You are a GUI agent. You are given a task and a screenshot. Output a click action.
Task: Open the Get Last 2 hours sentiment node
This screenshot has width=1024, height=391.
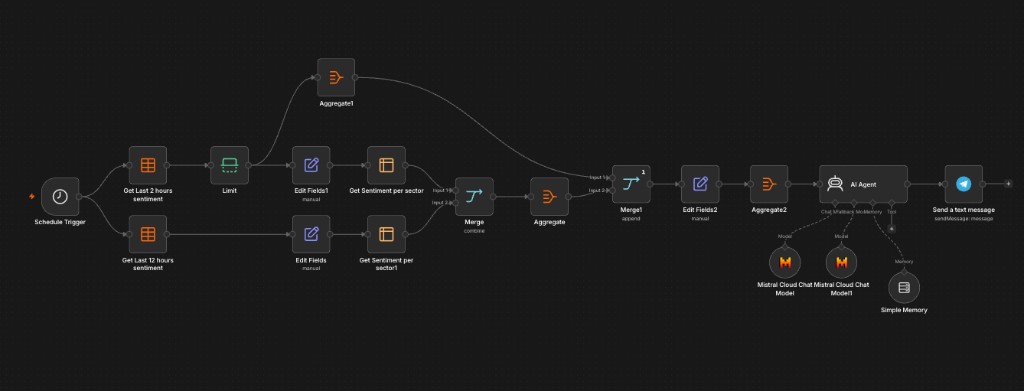pyautogui.click(x=148, y=165)
